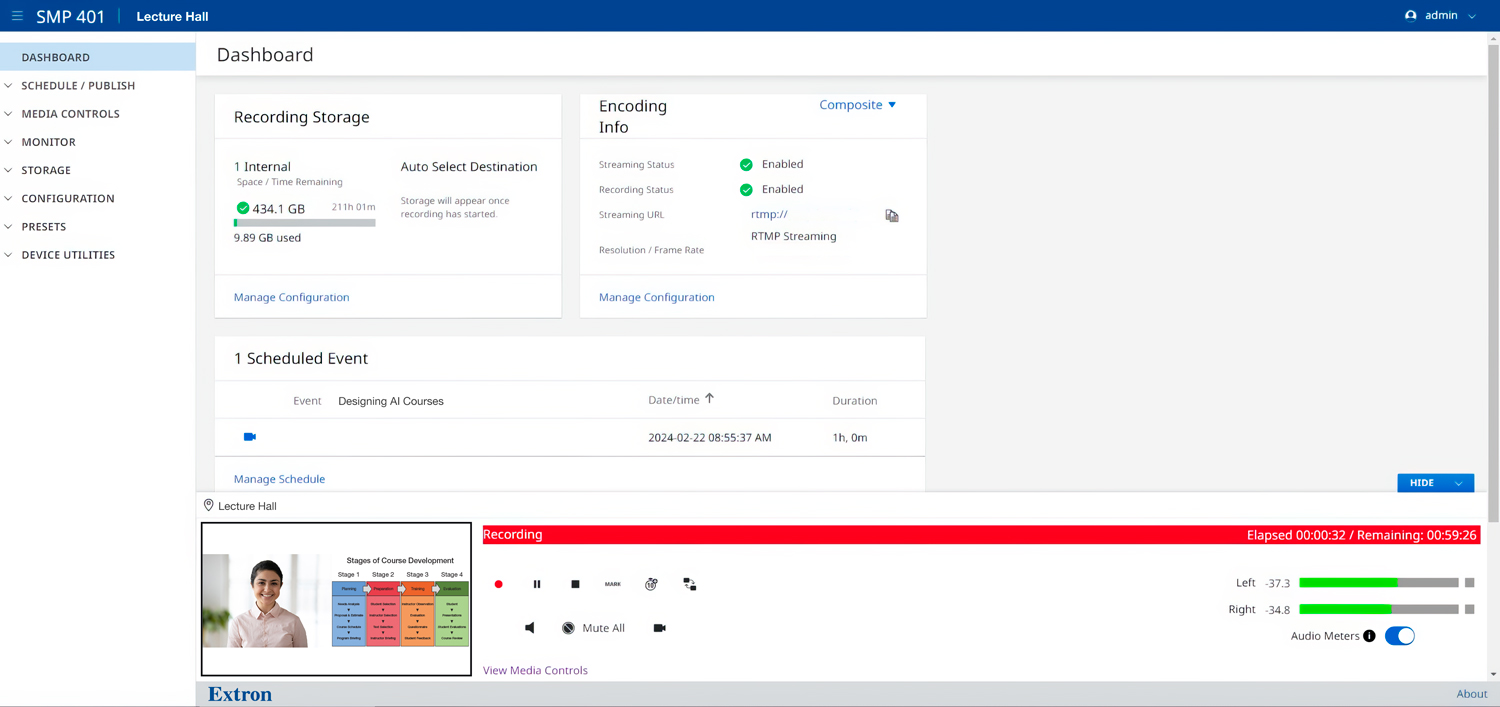Screen dimensions: 1500x707
Task: Pause the current recording
Action: (x=537, y=584)
